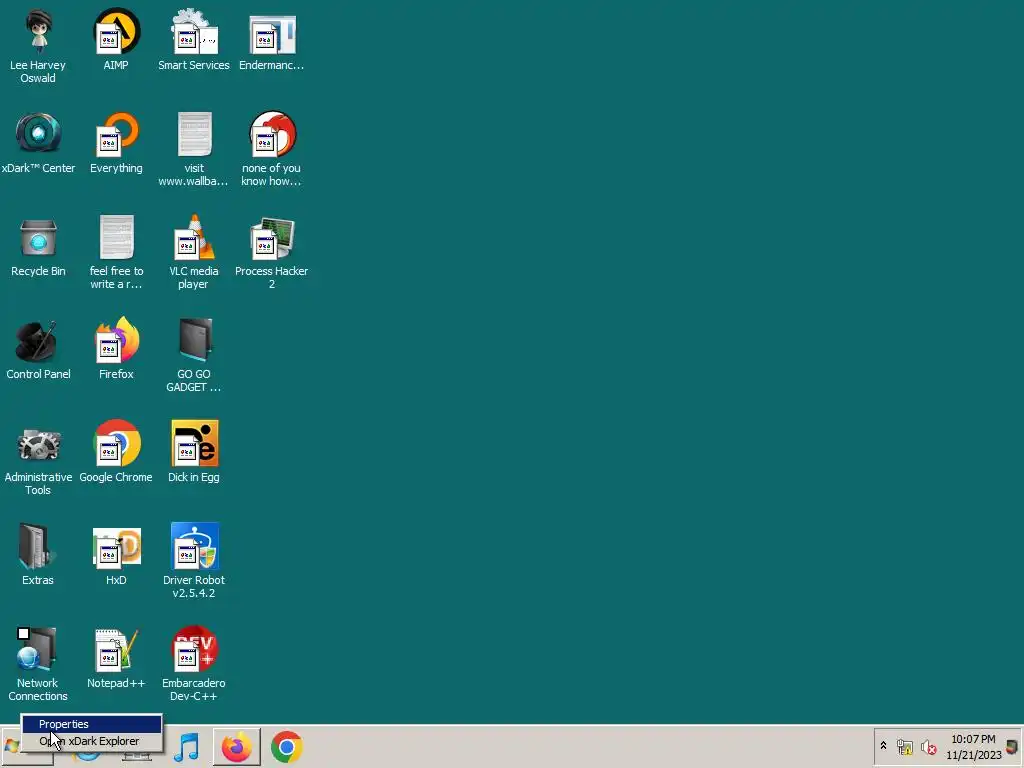This screenshot has width=1024, height=768.
Task: Select the Dick in Egg shortcut
Action: click(194, 452)
